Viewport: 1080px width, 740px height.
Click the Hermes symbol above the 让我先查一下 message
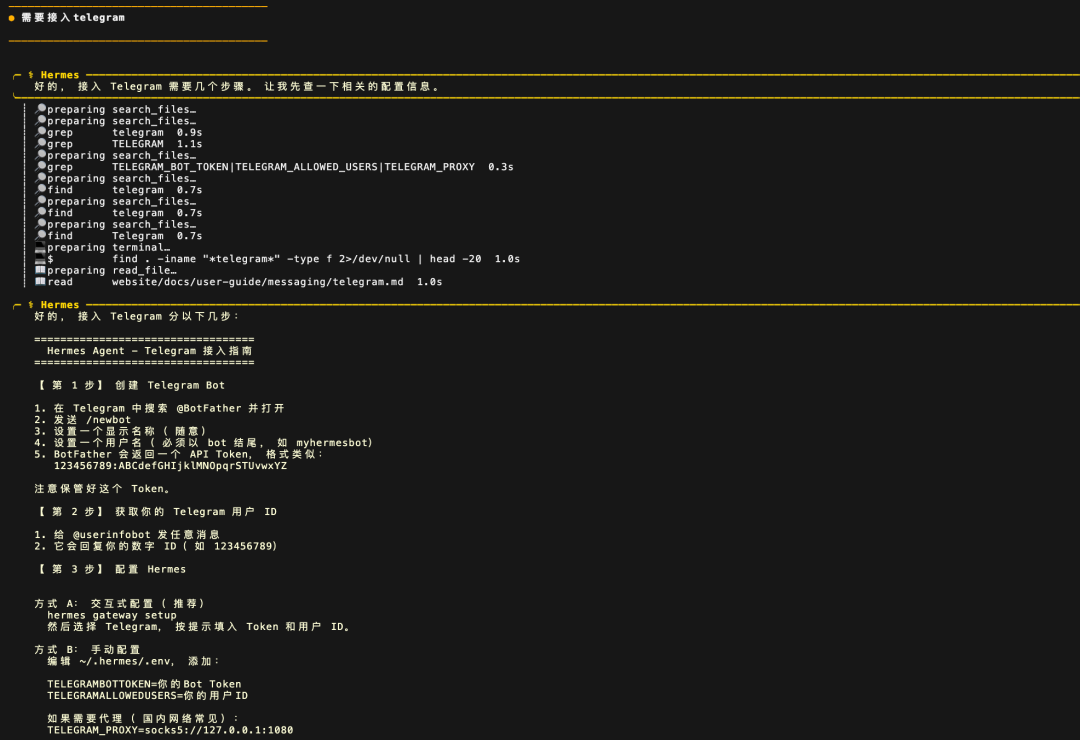tap(31, 75)
